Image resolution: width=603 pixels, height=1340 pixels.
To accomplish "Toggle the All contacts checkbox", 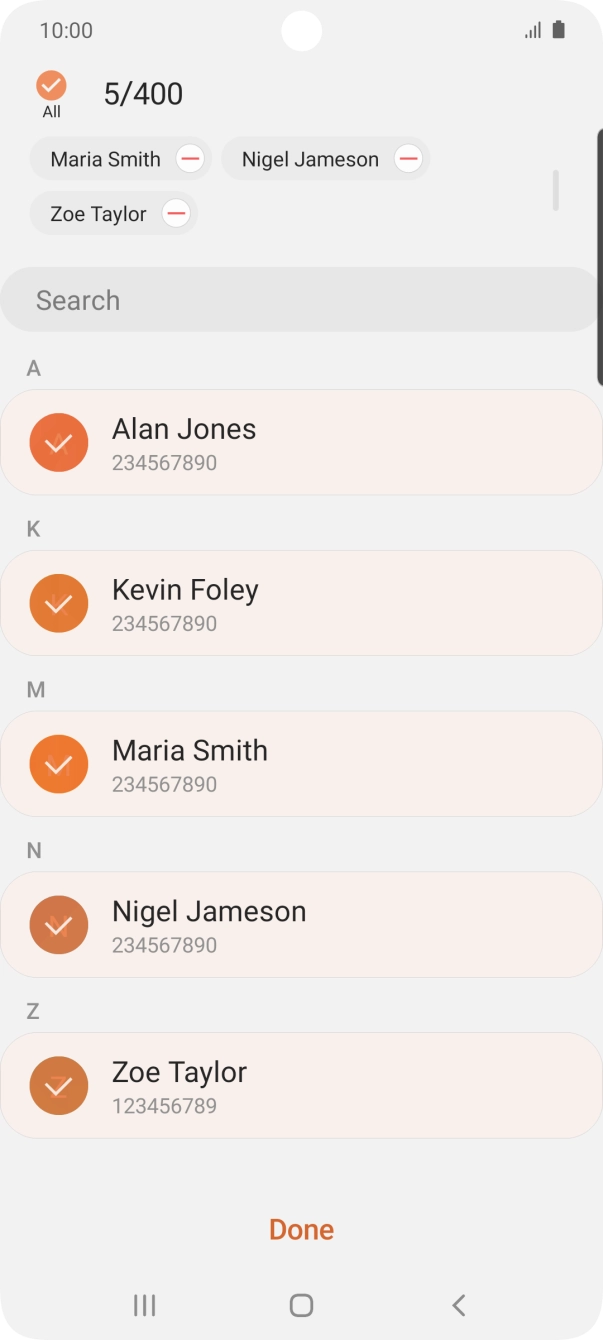I will click(x=51, y=86).
